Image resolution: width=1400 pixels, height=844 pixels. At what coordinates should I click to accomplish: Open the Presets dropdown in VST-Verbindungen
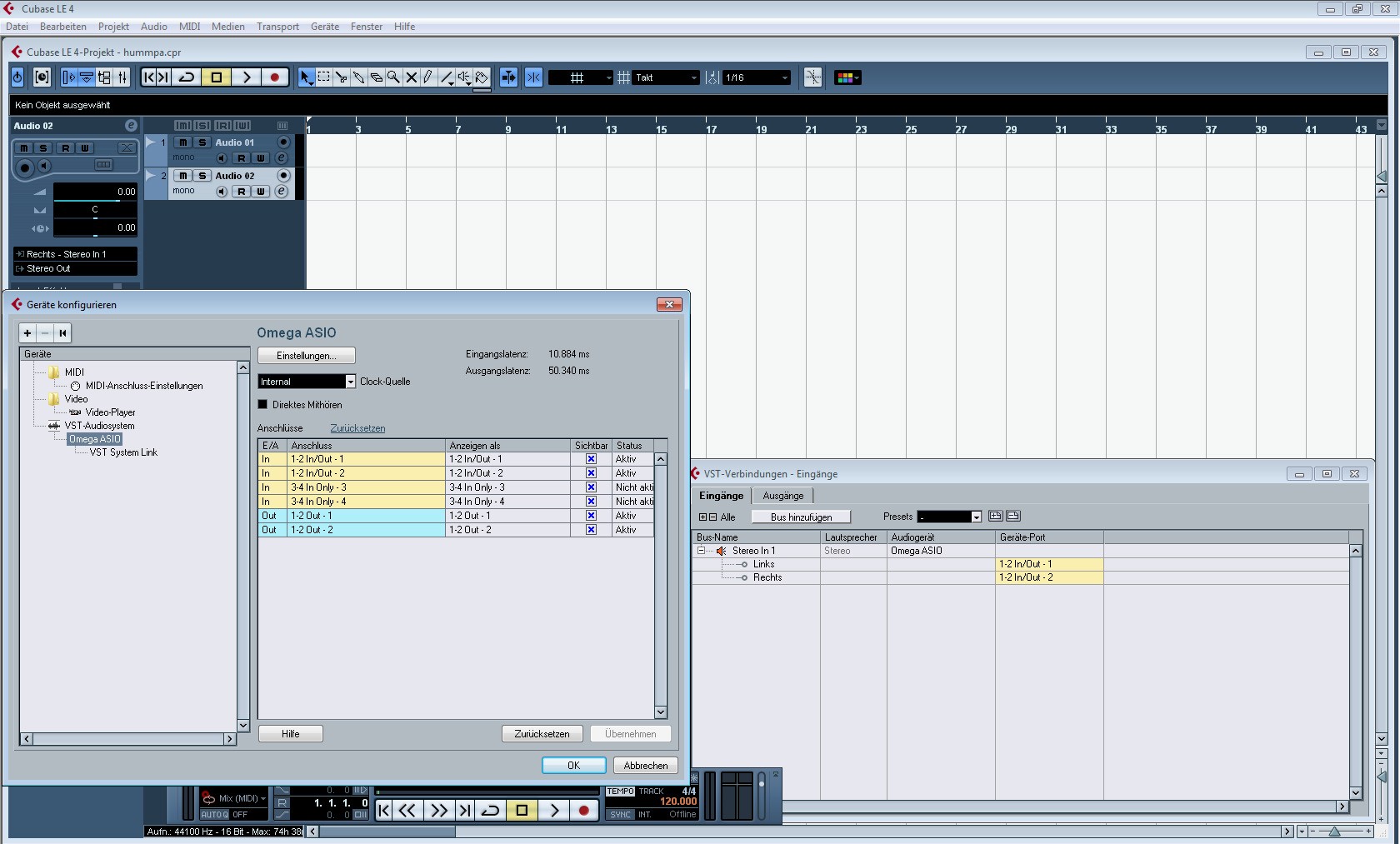[x=949, y=517]
